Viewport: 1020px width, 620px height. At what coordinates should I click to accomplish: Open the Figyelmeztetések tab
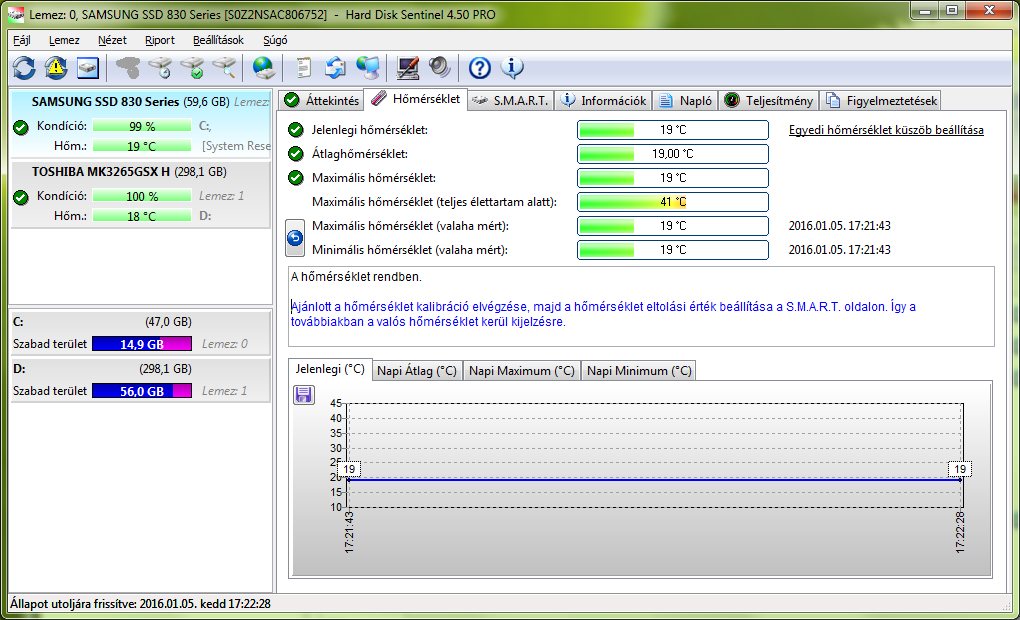pyautogui.click(x=881, y=100)
